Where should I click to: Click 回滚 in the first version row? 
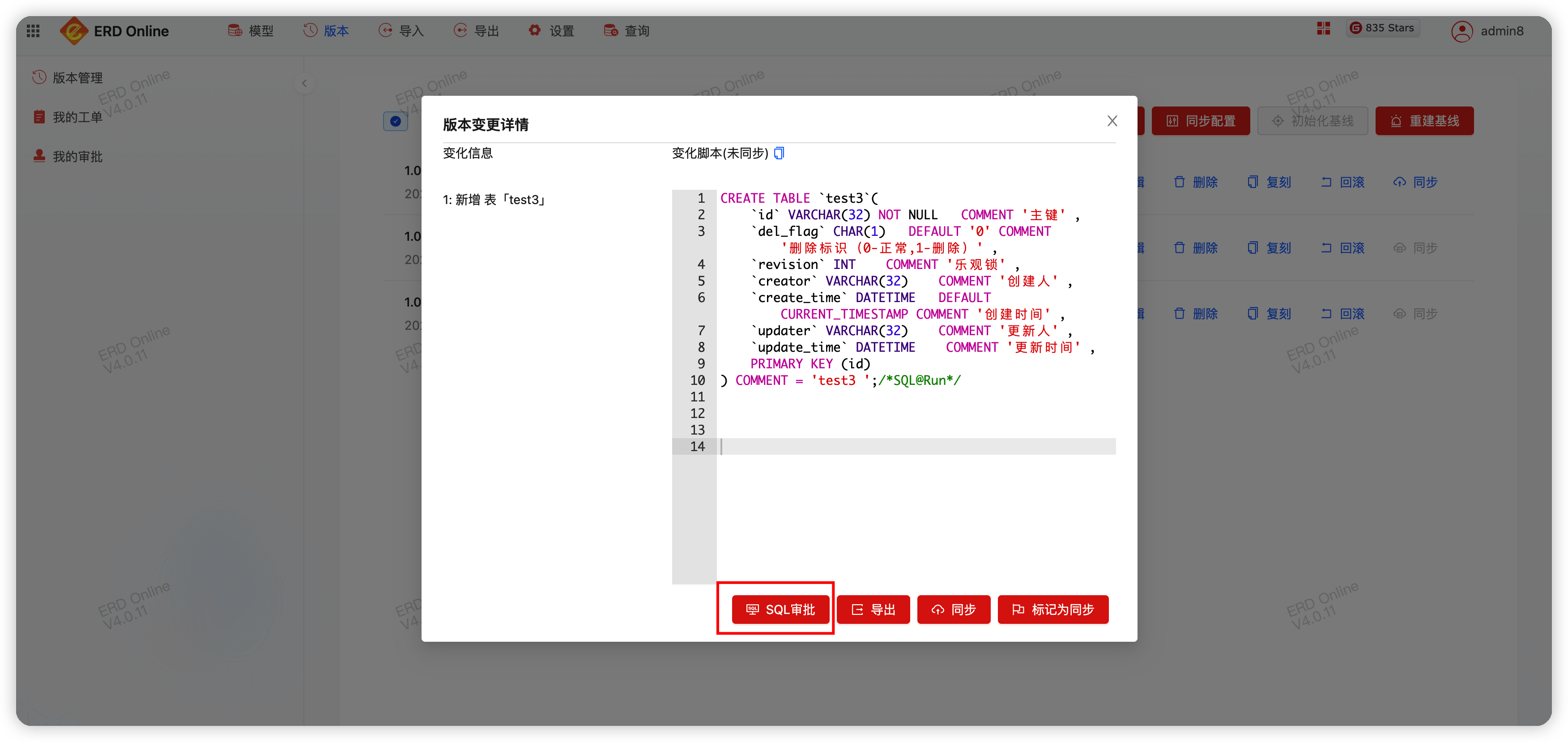click(1342, 182)
